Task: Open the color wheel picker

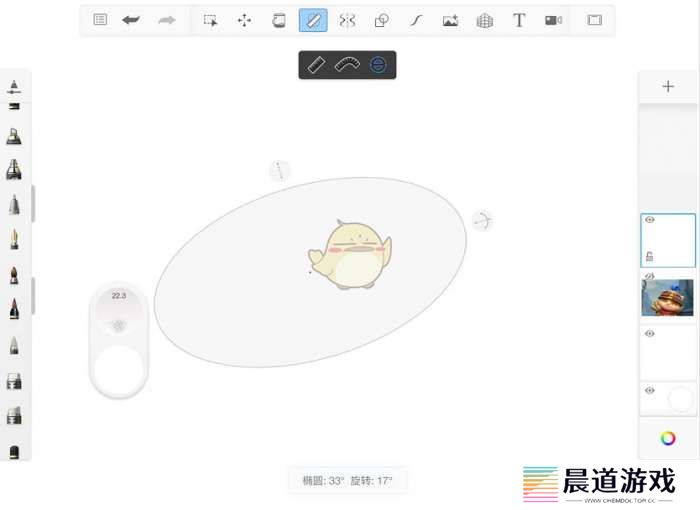Action: tap(668, 438)
